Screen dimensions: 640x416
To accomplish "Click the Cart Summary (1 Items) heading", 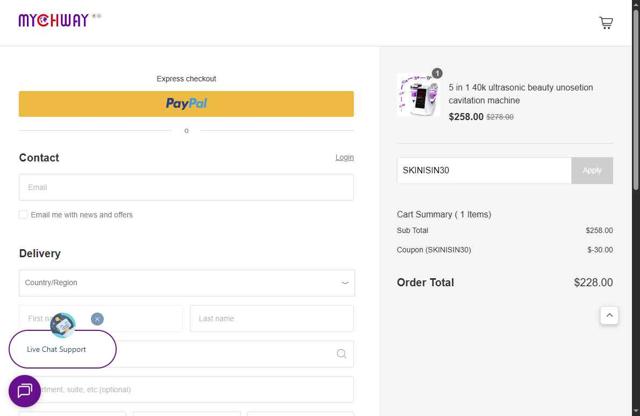I will click(x=444, y=214).
